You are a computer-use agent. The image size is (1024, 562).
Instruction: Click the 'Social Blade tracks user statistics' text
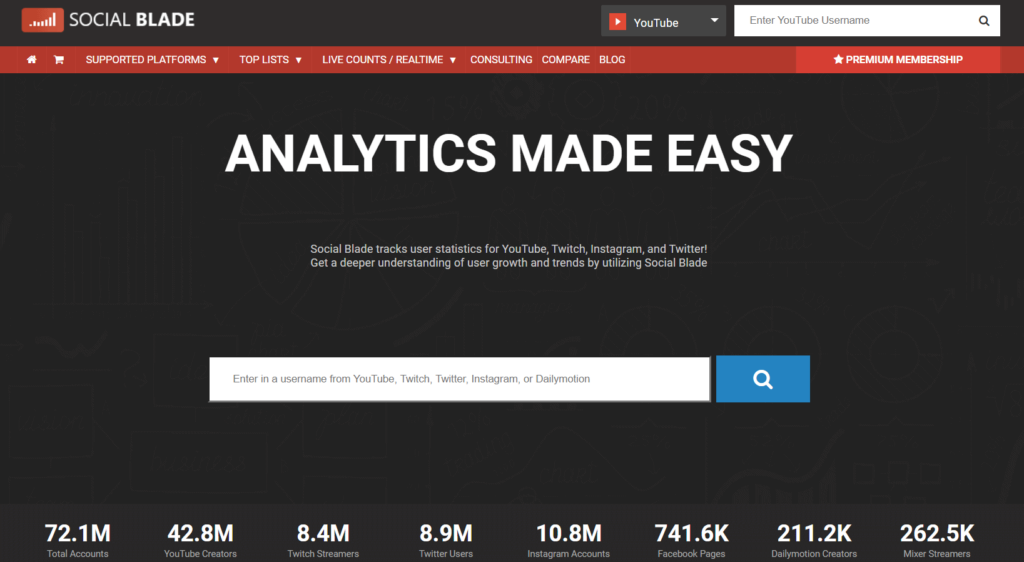[509, 249]
